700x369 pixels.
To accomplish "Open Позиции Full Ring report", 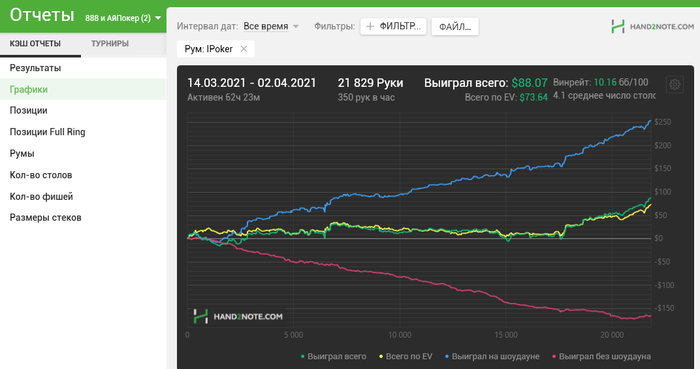I will pyautogui.click(x=83, y=132).
